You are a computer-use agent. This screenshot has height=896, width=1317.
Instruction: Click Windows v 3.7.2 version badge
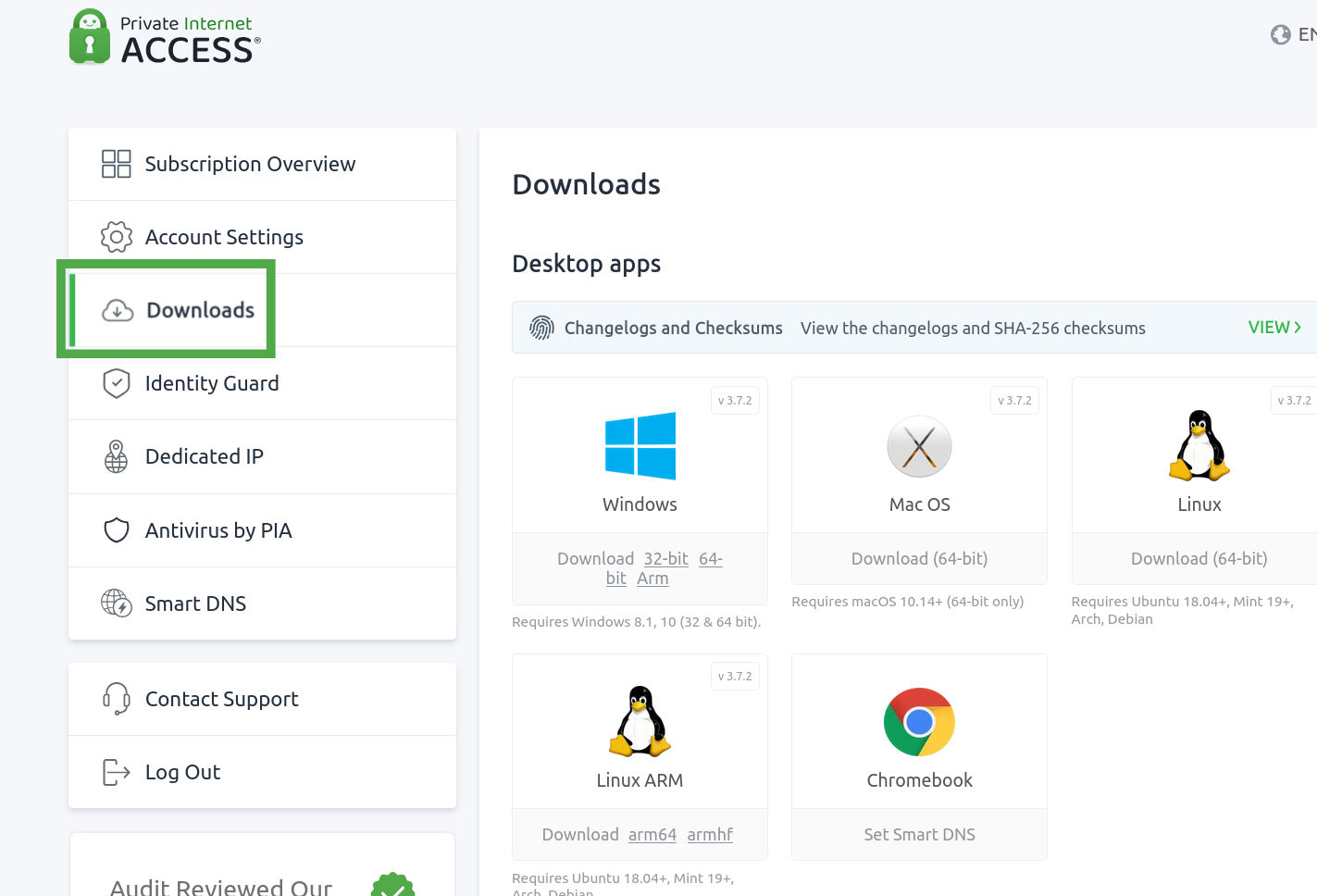[735, 401]
